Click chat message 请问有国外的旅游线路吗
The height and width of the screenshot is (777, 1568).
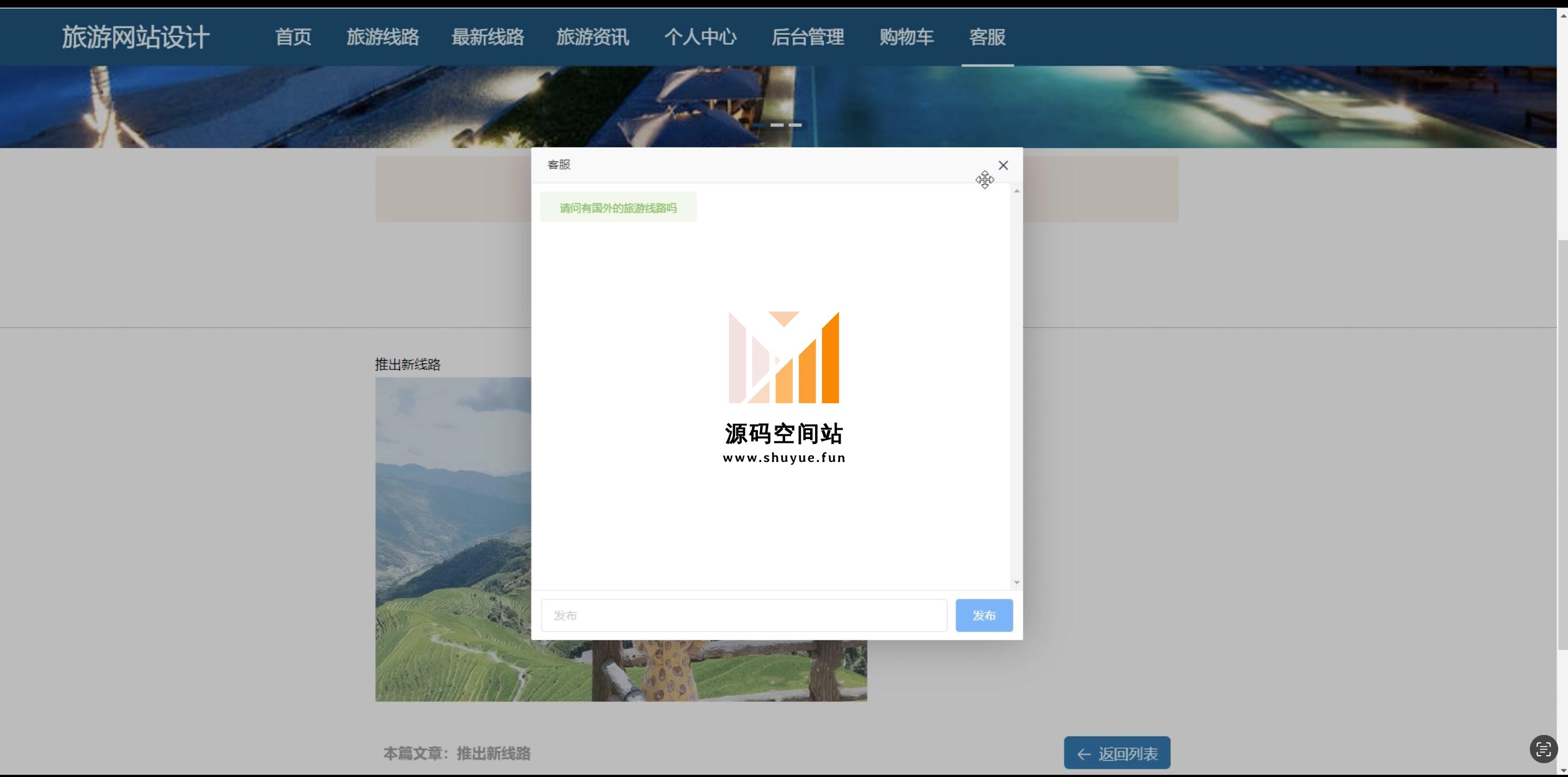pyautogui.click(x=618, y=208)
